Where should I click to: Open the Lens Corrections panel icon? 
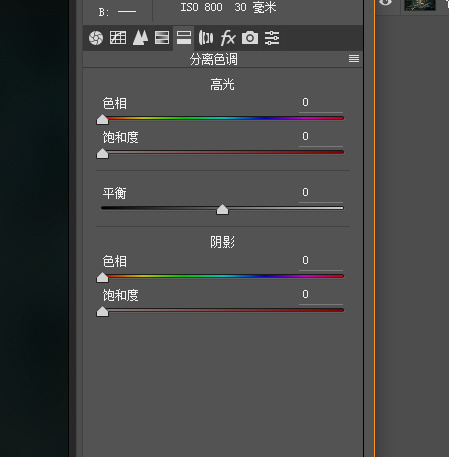point(206,38)
